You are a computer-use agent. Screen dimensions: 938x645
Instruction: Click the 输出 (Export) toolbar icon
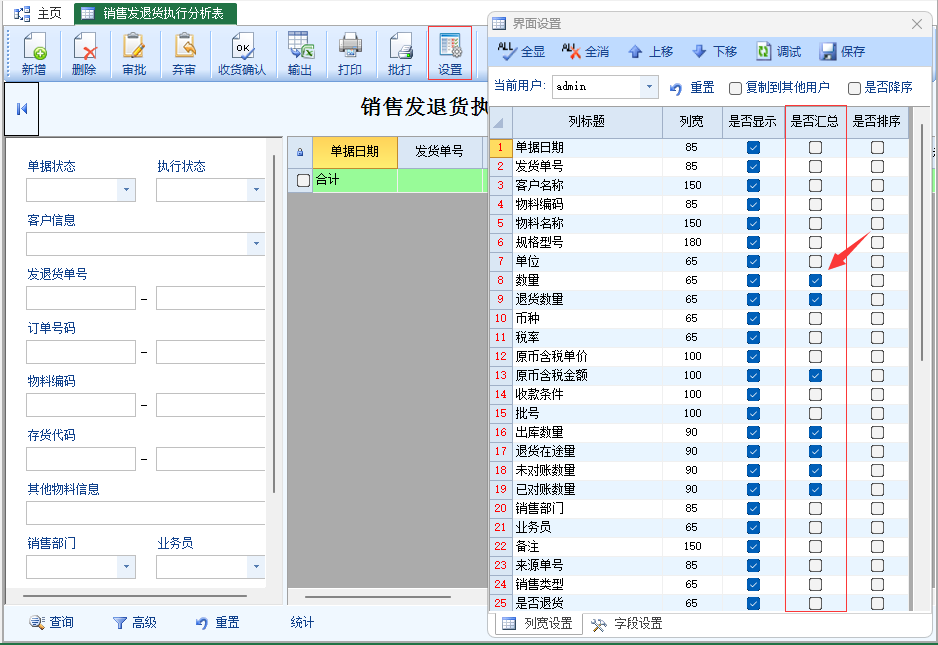300,54
